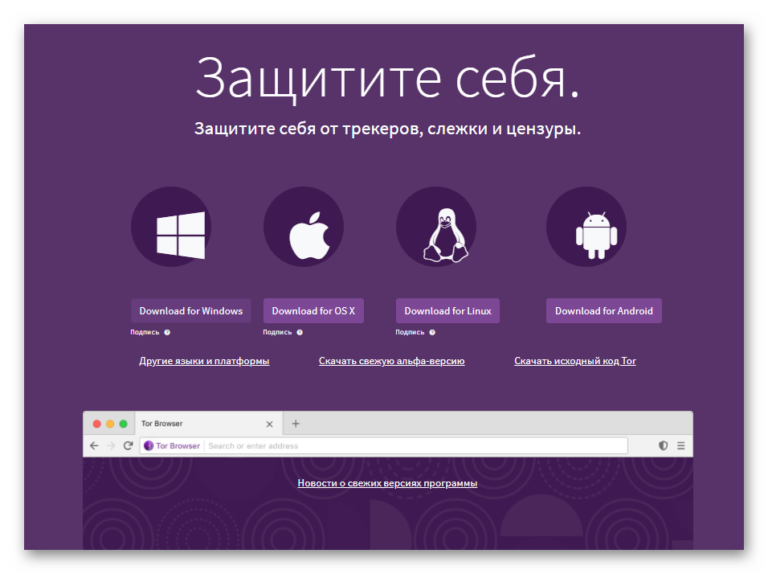Reload page icon in Tor Browser mockup
Image resolution: width=768 pixels, height=574 pixels.
128,446
